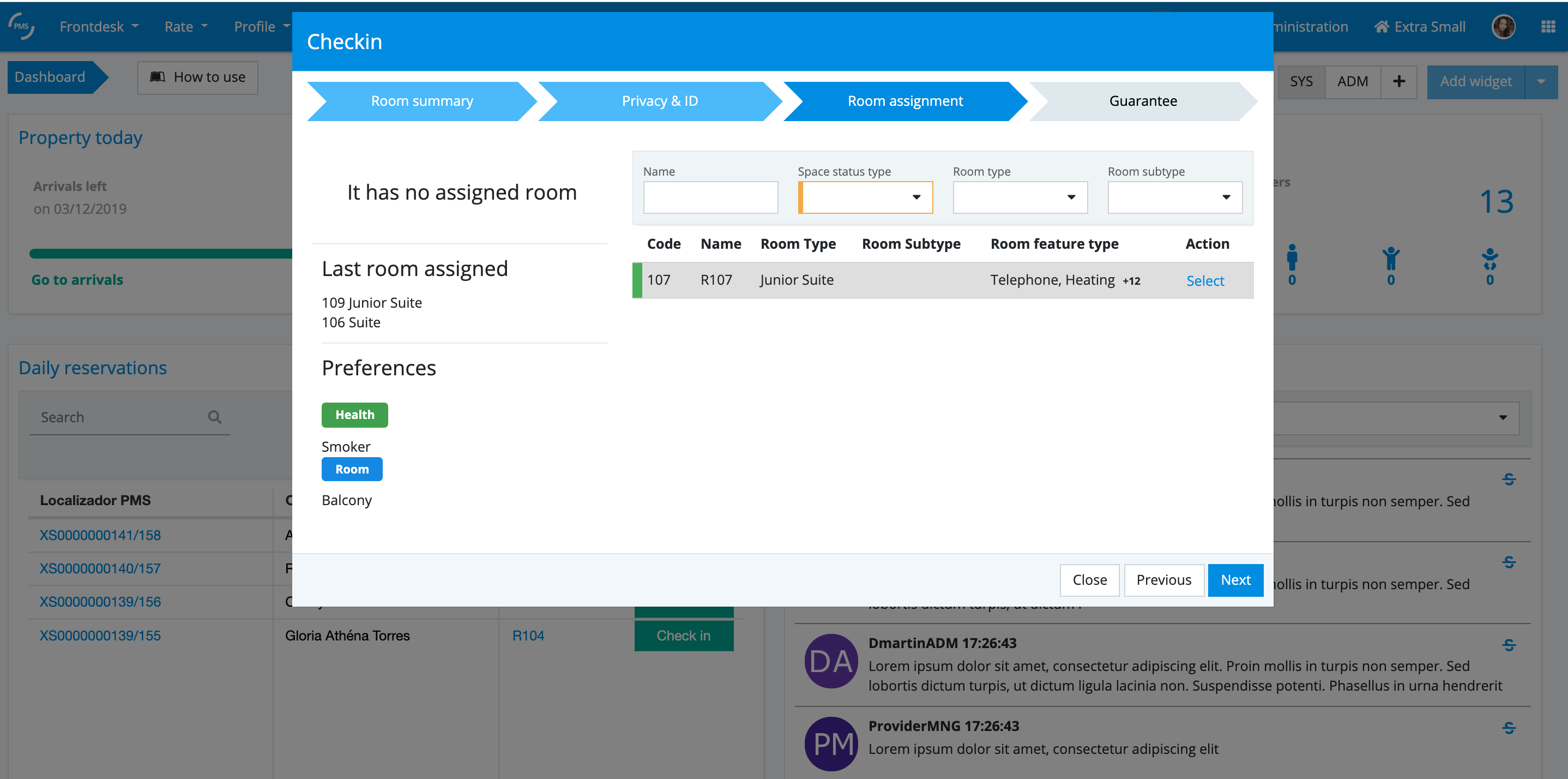Go to the Guarantee step tab
1568x779 pixels.
tap(1142, 101)
